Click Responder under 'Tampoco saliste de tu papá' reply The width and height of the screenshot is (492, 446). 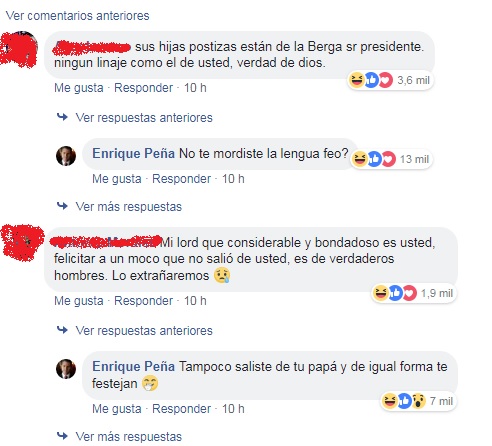[x=181, y=409]
